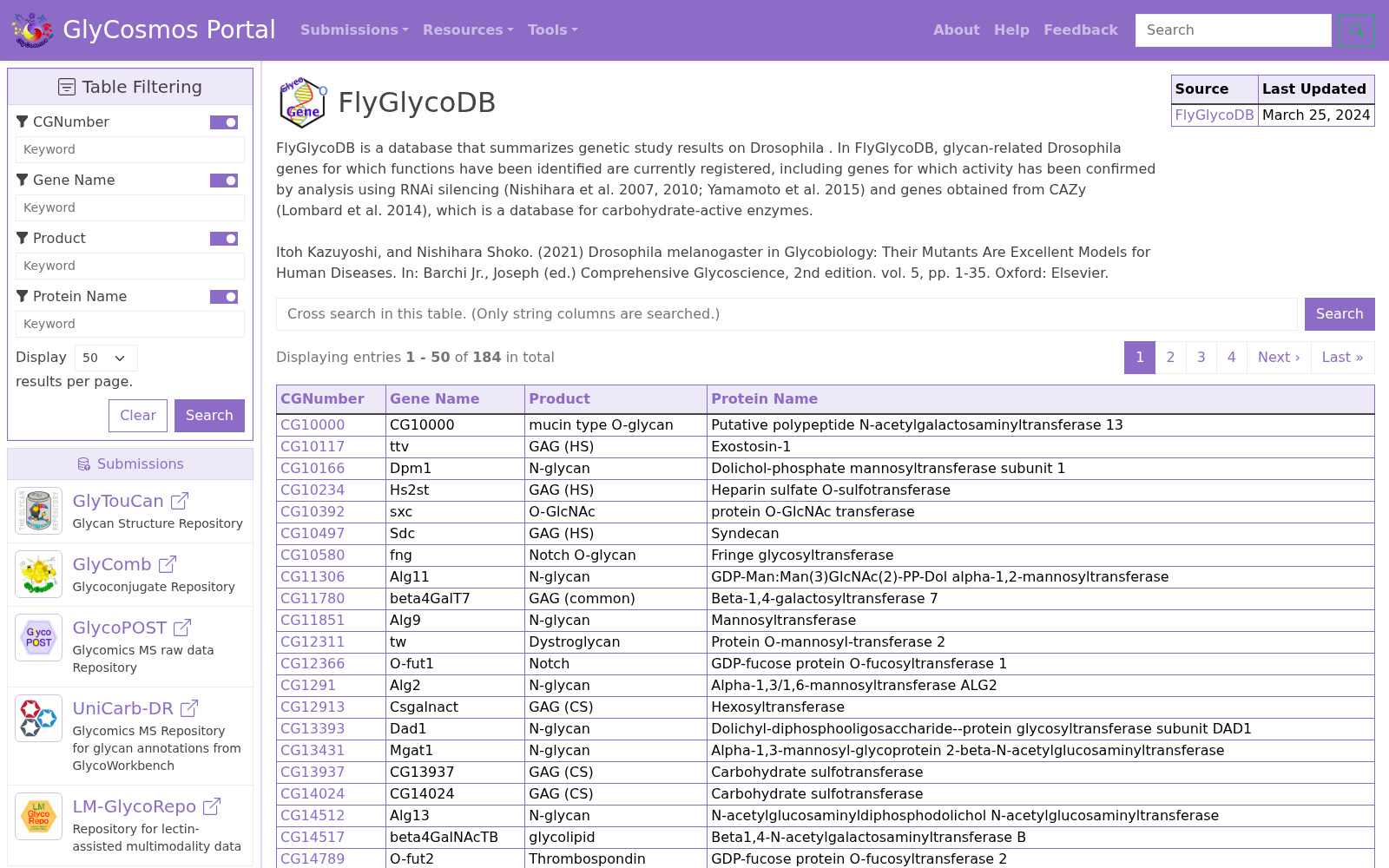Image resolution: width=1389 pixels, height=868 pixels.
Task: Click the CGNumber Keyword input
Action: click(x=130, y=149)
